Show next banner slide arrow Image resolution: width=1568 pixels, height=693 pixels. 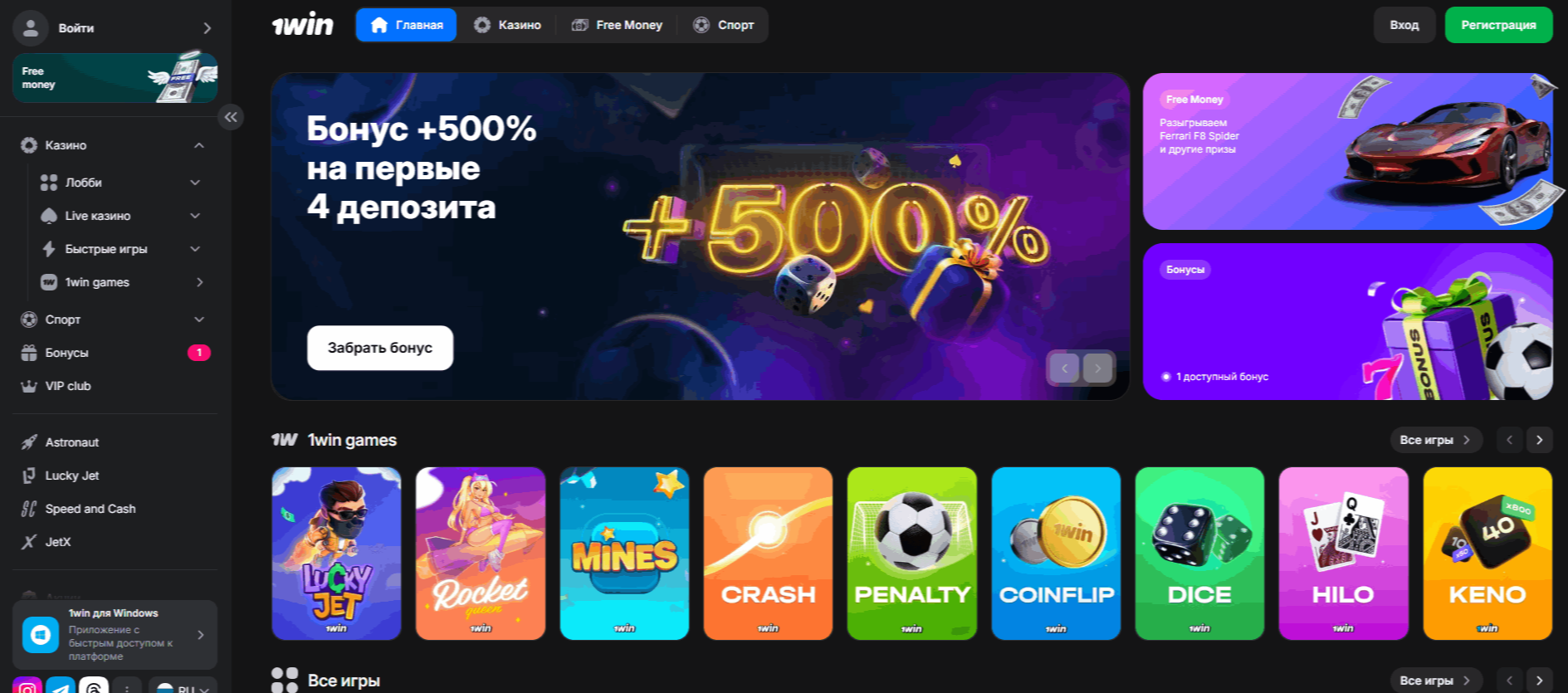coord(1097,368)
